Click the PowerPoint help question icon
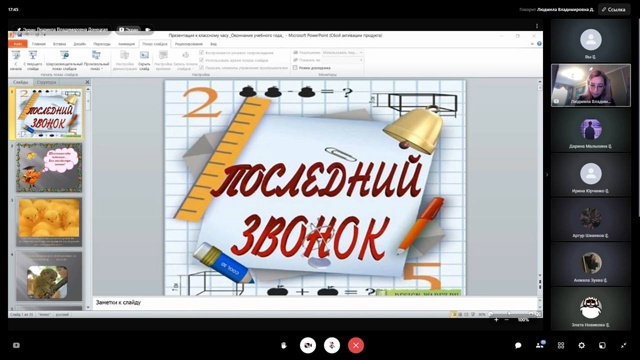 [x=539, y=44]
